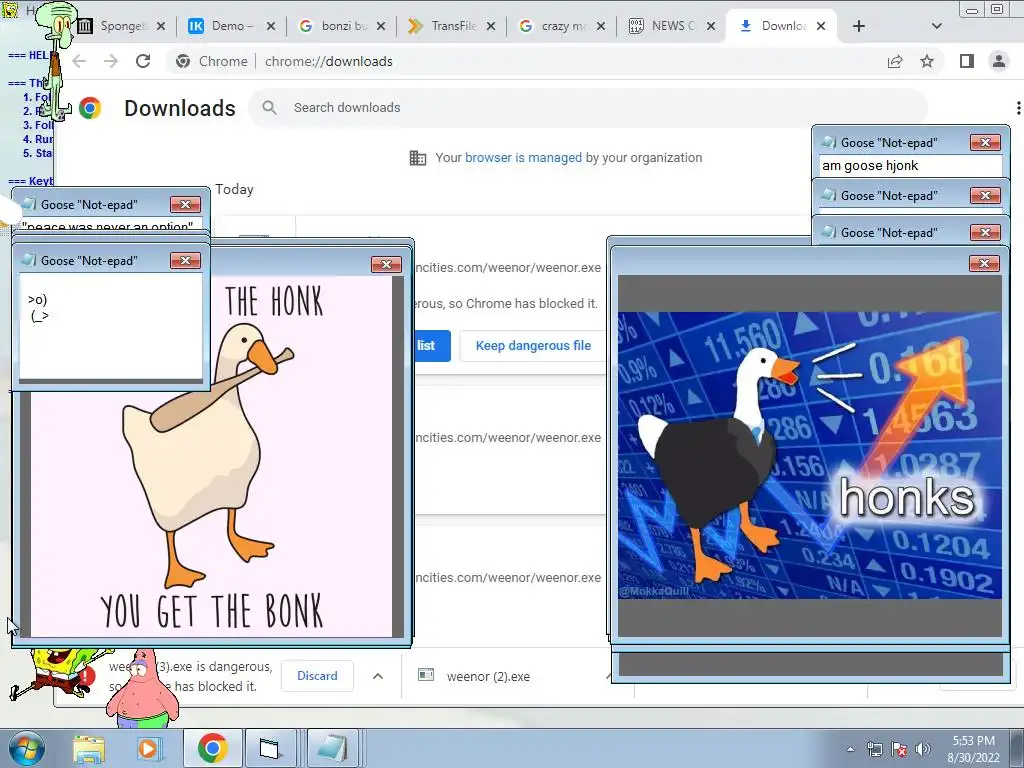The image size is (1024, 768).
Task: Click the bonk goose meme image
Action: point(212,457)
